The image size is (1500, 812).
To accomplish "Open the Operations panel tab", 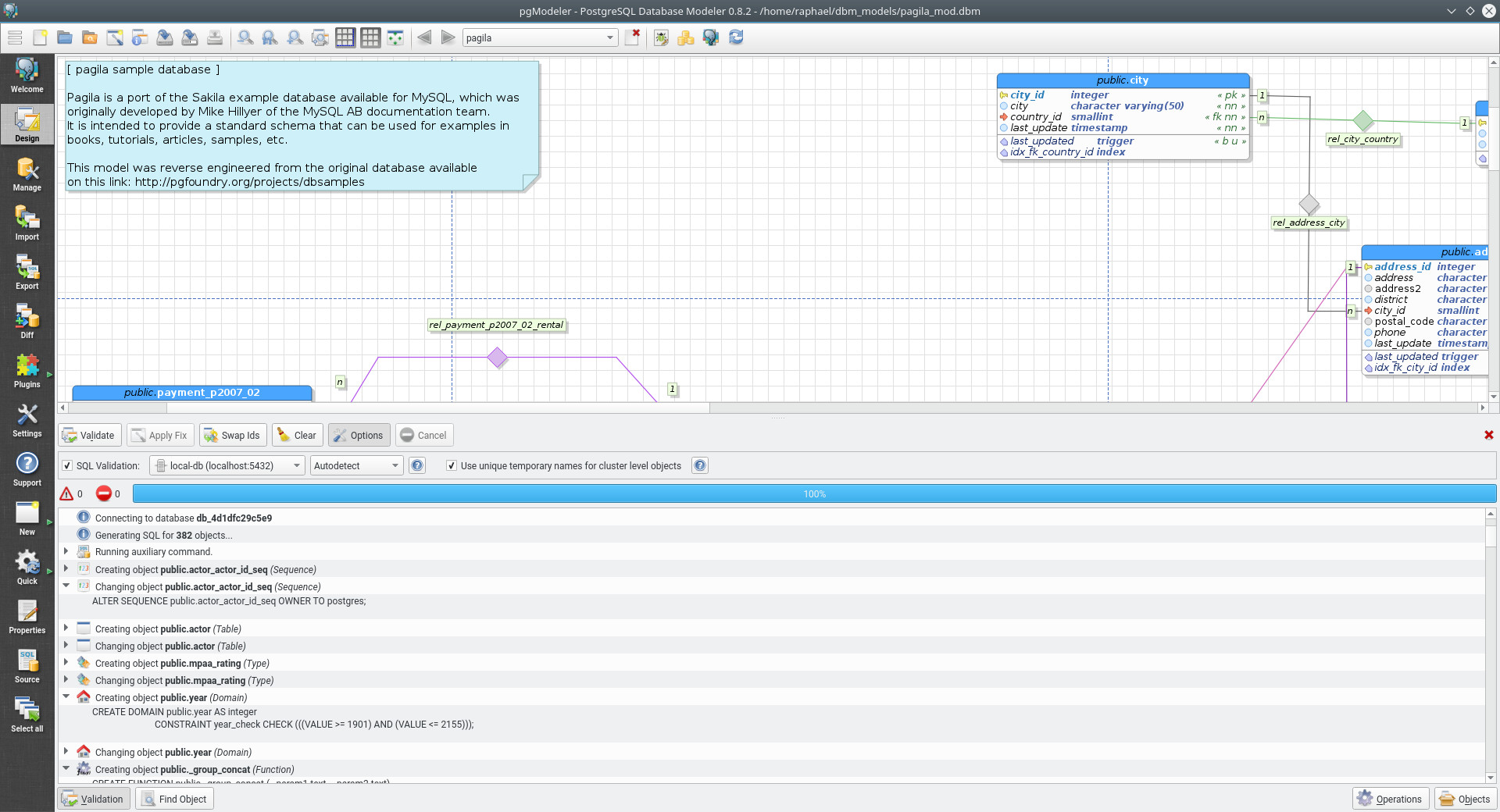I will pos(1391,799).
